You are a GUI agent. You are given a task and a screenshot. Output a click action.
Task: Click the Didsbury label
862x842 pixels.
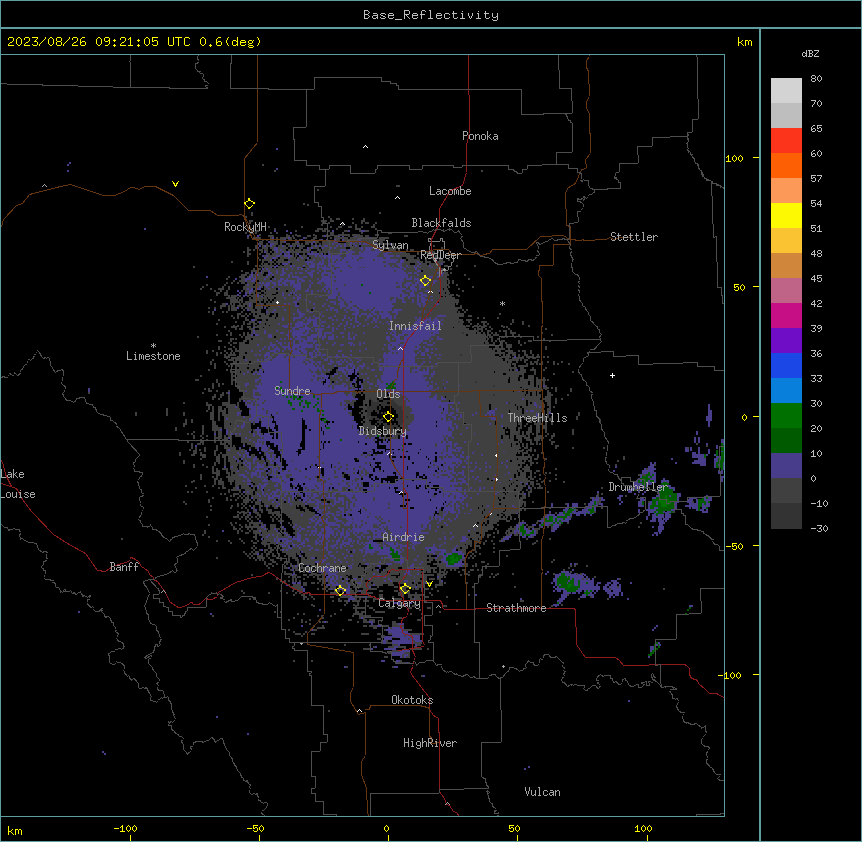coord(382,431)
